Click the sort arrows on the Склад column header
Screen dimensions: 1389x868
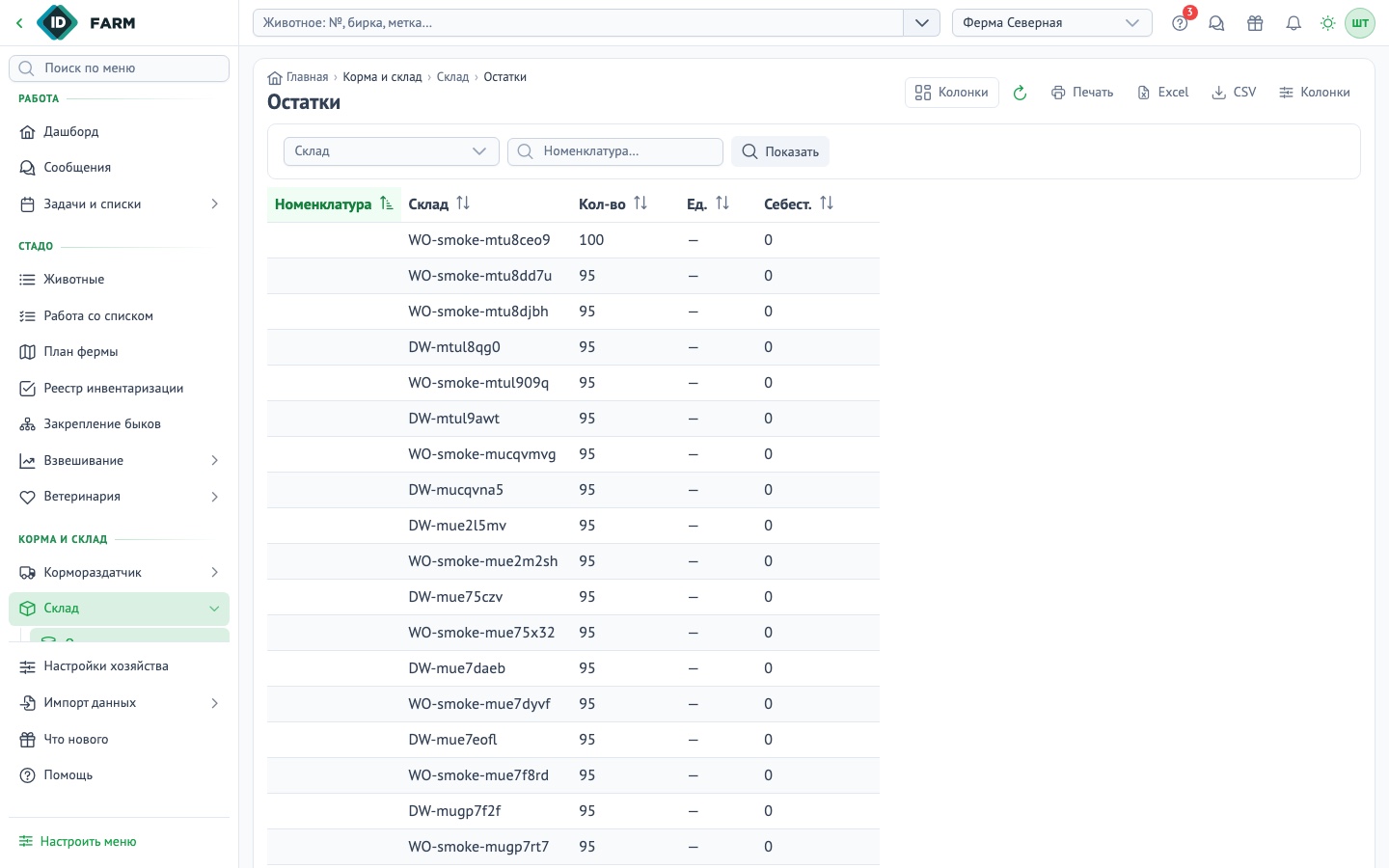point(463,203)
